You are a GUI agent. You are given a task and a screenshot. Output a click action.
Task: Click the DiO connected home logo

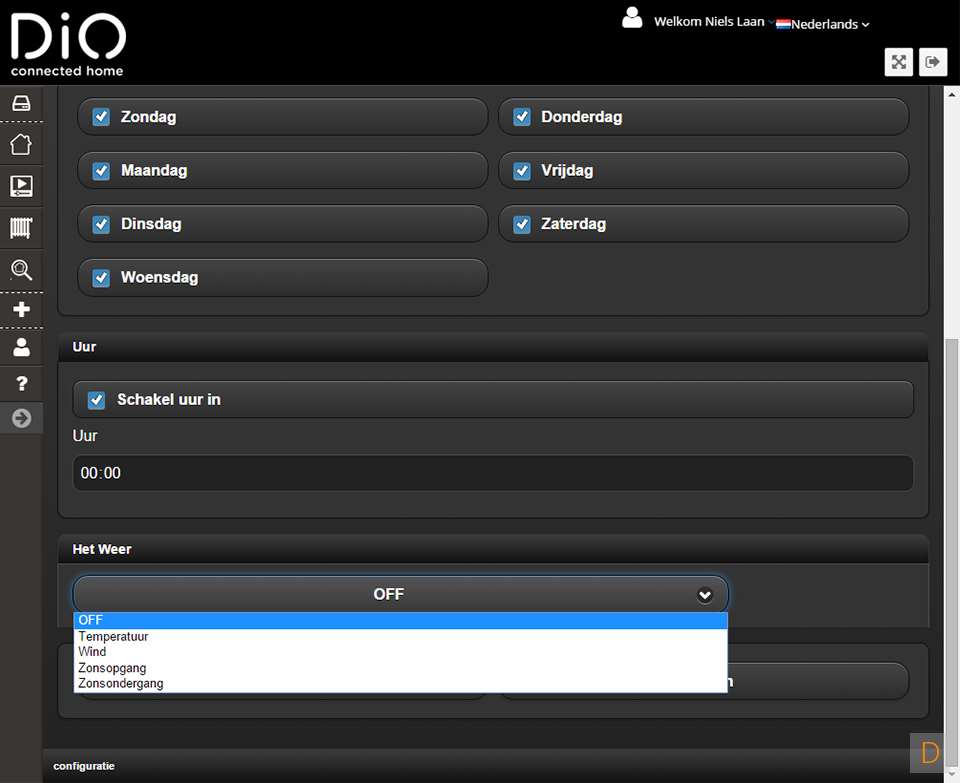coord(68,45)
